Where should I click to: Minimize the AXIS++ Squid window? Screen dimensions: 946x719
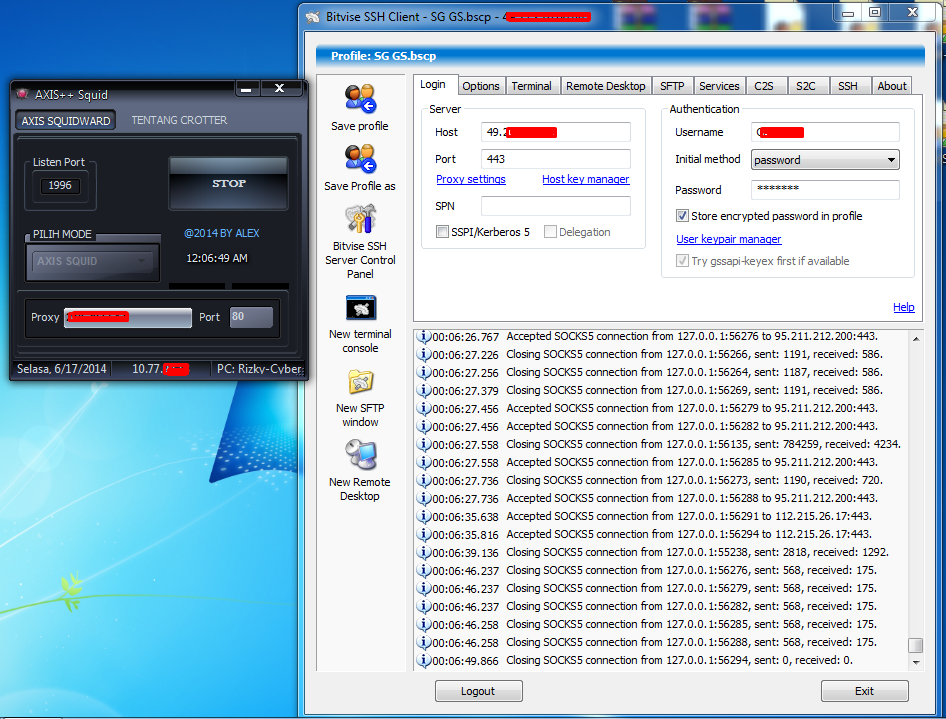coord(246,89)
